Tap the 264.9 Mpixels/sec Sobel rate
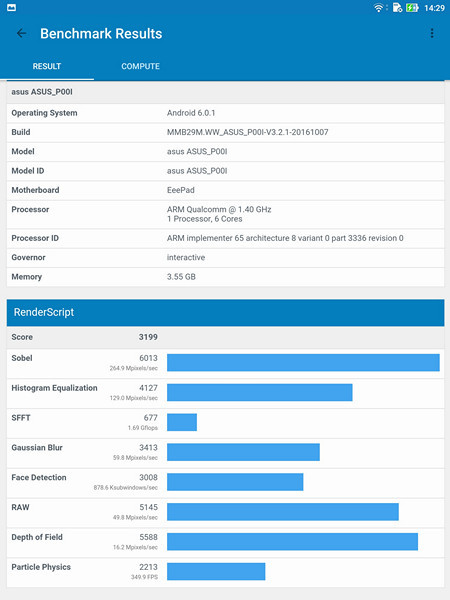The image size is (450, 600). (134, 368)
